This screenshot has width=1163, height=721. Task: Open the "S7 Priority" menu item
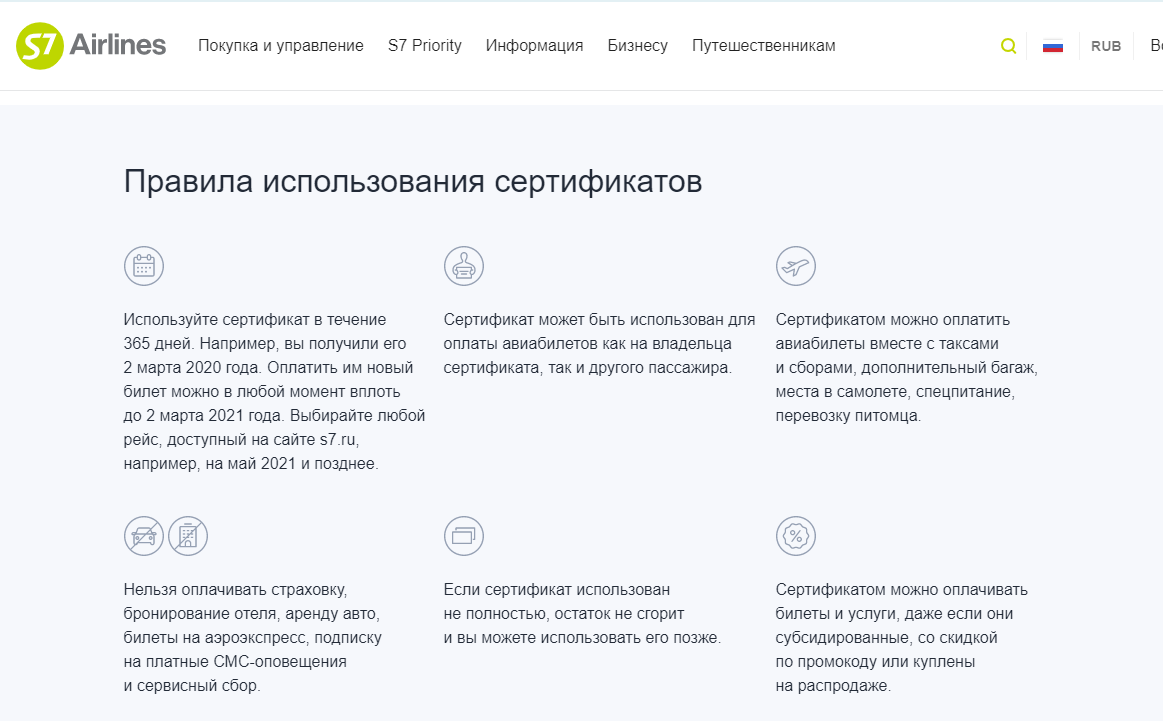(x=425, y=46)
